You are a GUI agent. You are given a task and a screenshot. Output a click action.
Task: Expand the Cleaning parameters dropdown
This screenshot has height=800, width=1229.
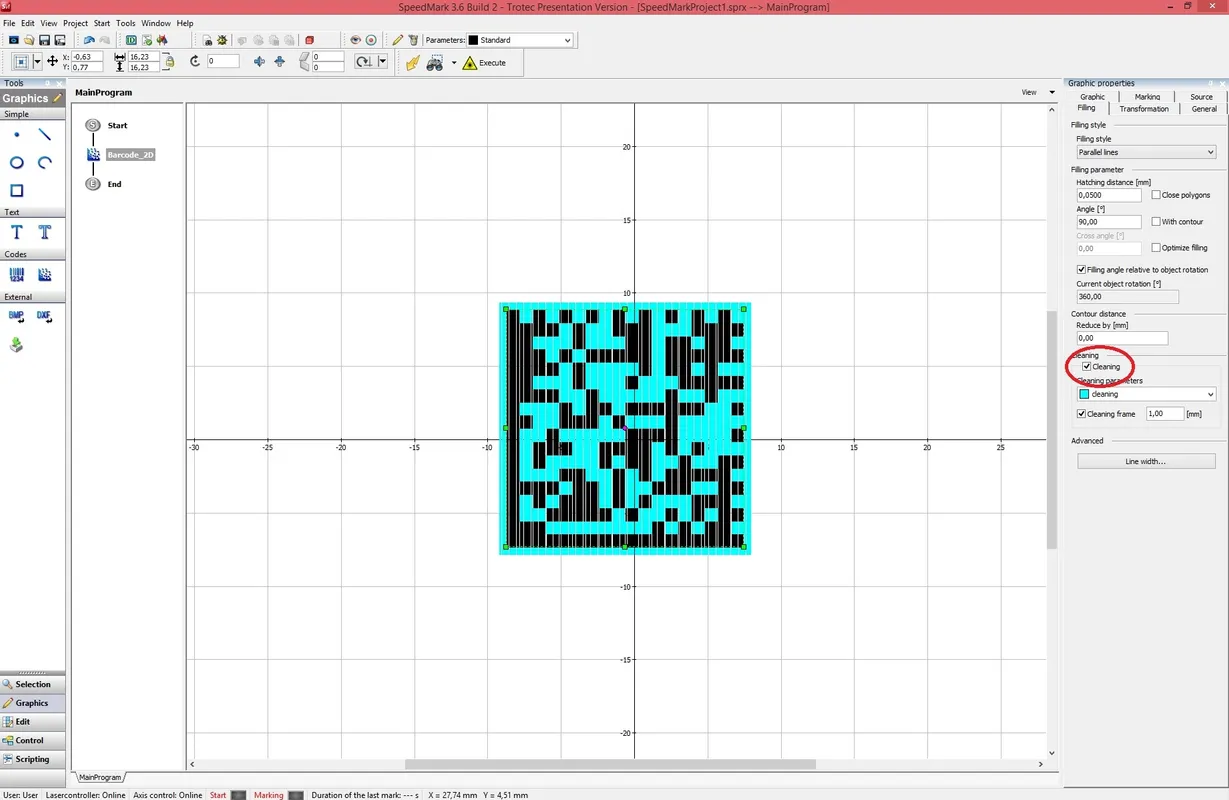tap(1145, 394)
